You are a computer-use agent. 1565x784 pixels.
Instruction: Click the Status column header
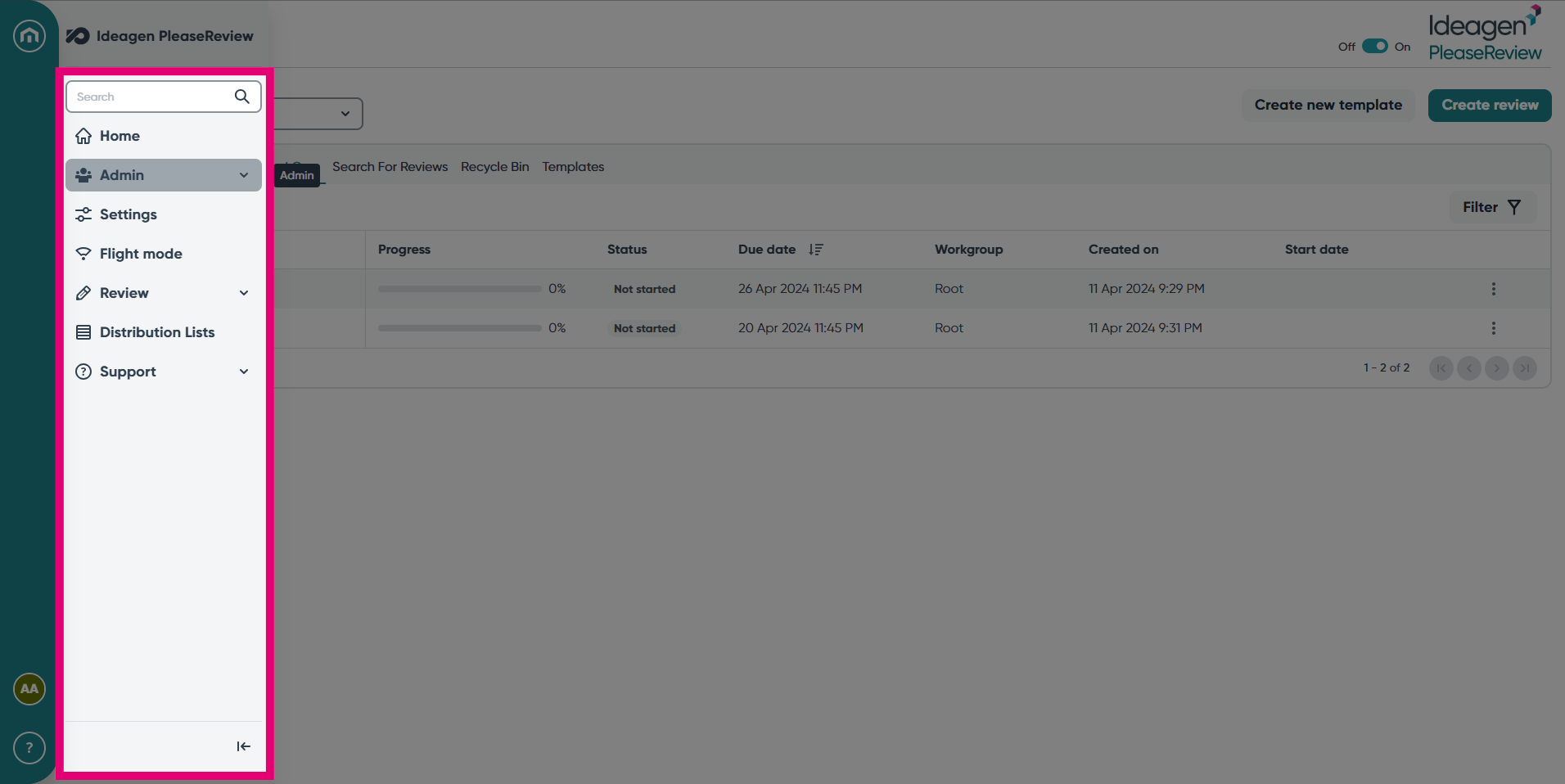[x=627, y=250]
